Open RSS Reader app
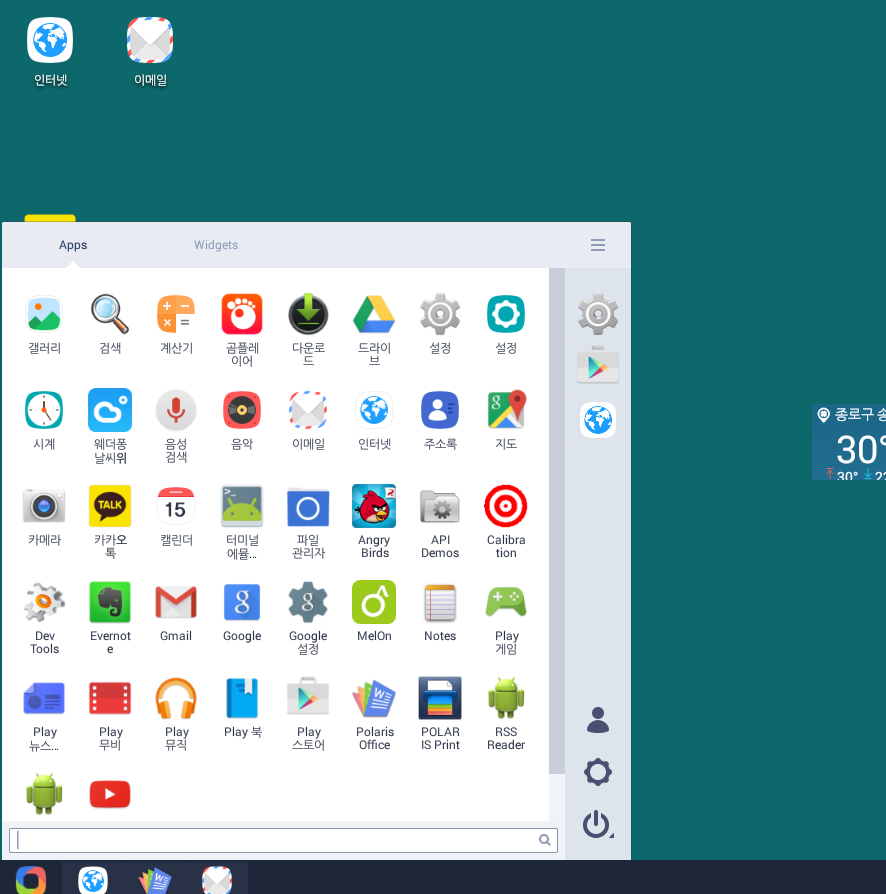The image size is (886, 894). (x=506, y=698)
